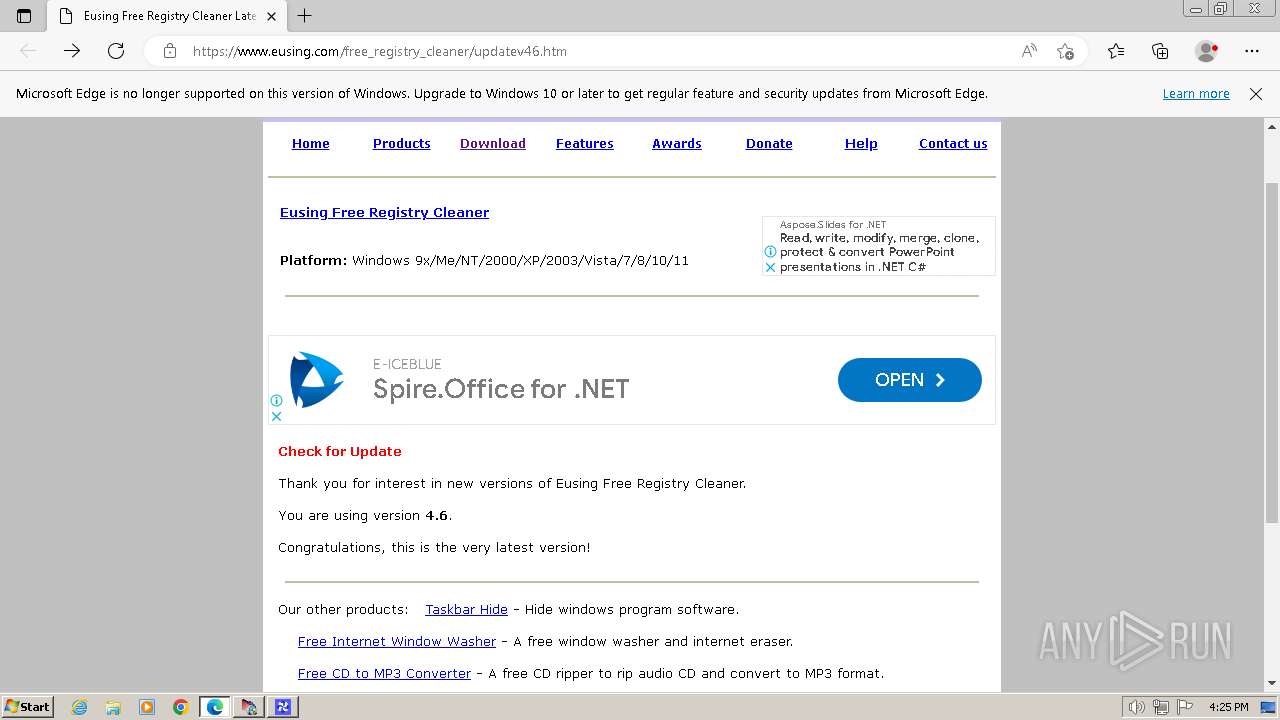
Task: Click the "Check for Update" heading text
Action: [x=340, y=452]
